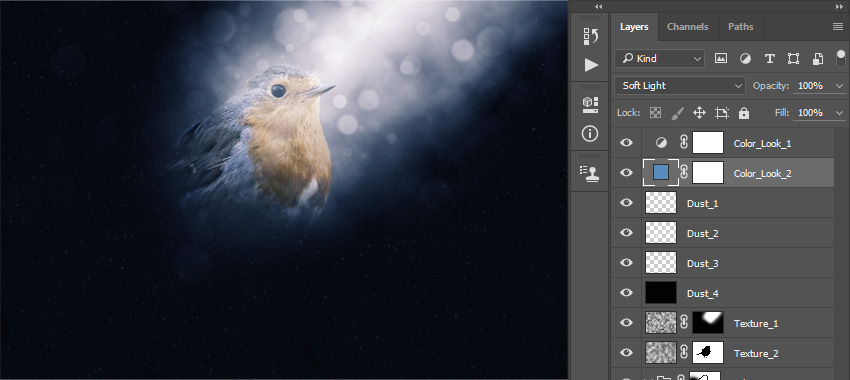Viewport: 850px width, 380px height.
Task: Lock artboard nesting crop icon
Action: pyautogui.click(x=722, y=113)
